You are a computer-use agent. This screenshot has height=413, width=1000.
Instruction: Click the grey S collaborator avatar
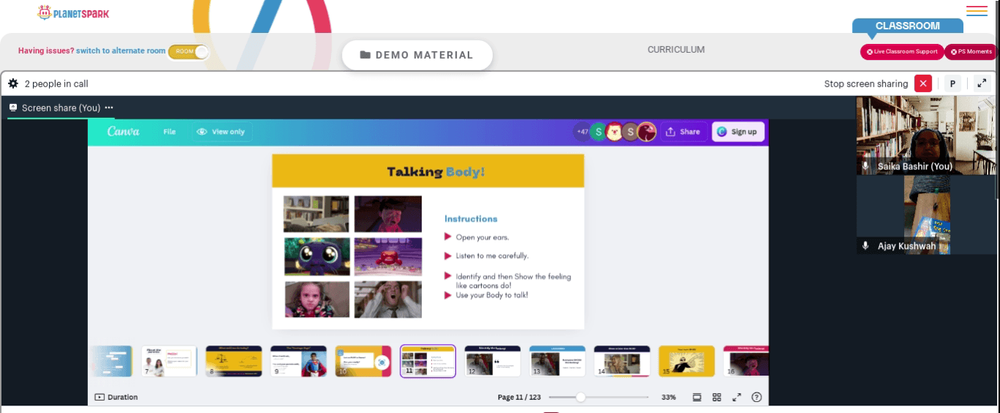[630, 132]
